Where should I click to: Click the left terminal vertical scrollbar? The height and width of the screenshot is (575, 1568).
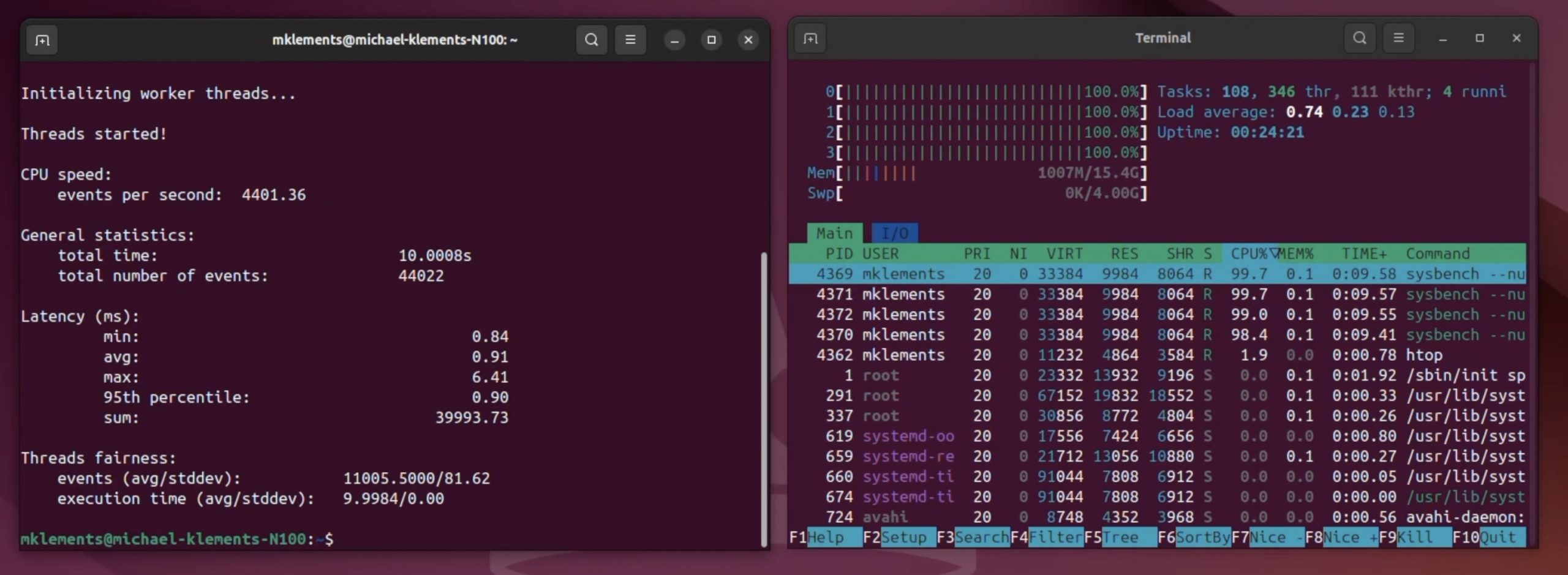pyautogui.click(x=763, y=398)
